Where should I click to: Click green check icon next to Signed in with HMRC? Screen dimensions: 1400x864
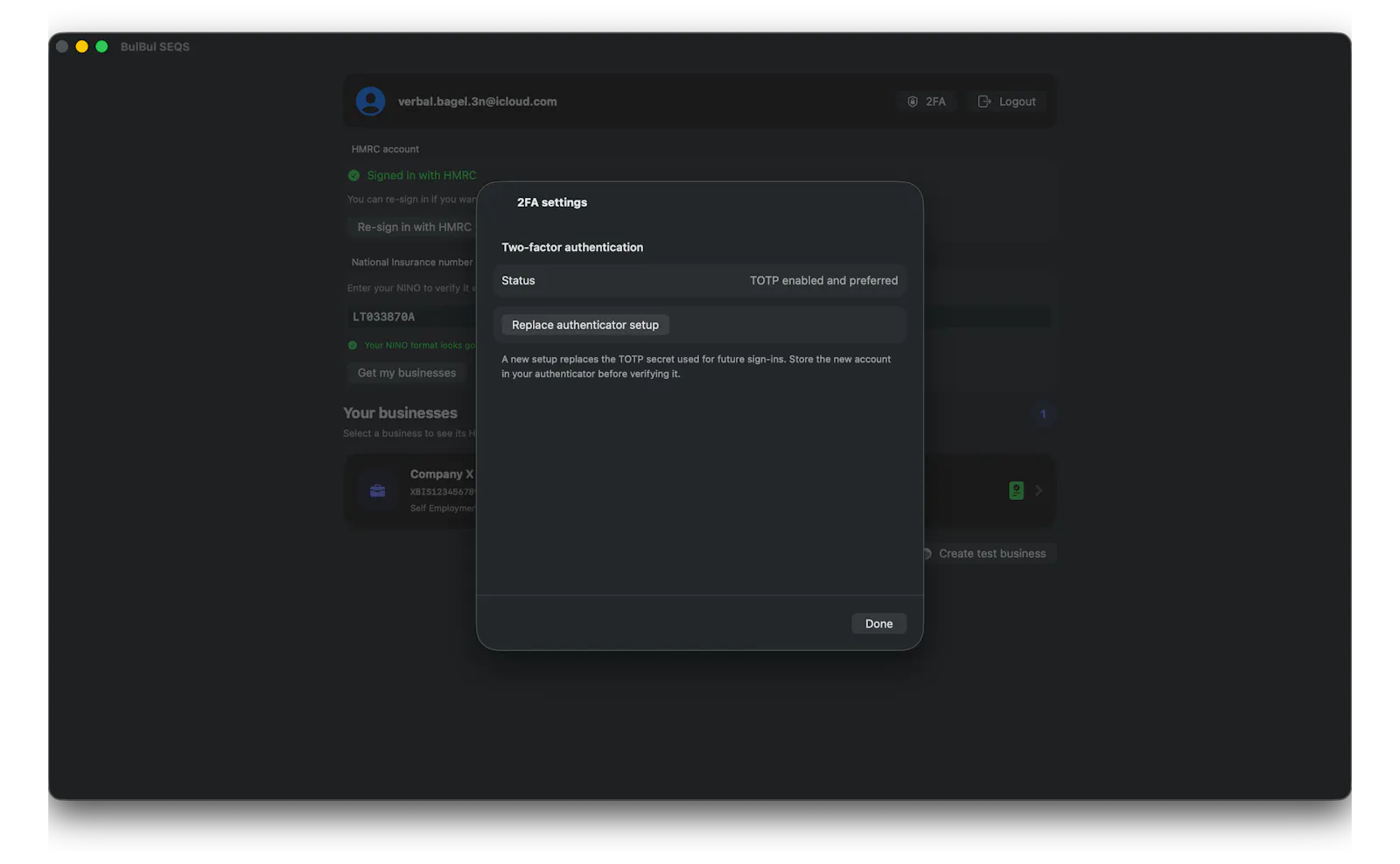coord(353,175)
